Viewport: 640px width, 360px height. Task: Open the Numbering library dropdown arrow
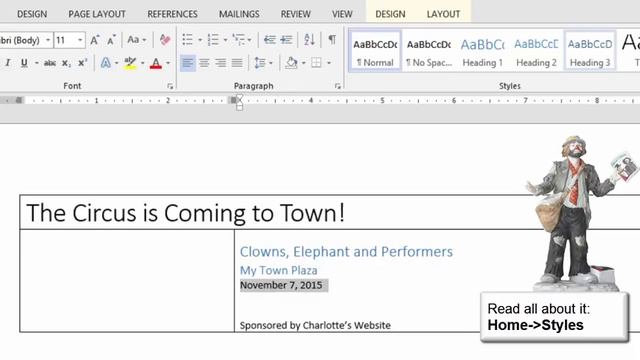tap(225, 40)
